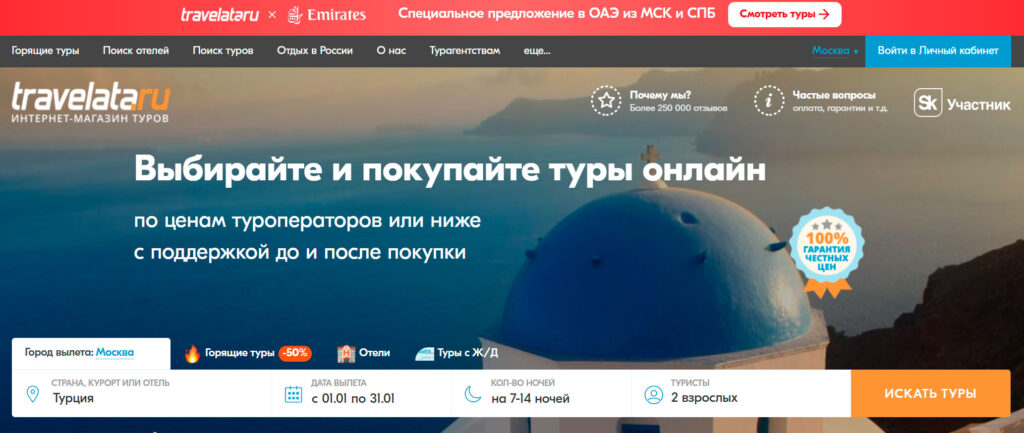Click the info icon near Частые вопросы

coord(769,101)
